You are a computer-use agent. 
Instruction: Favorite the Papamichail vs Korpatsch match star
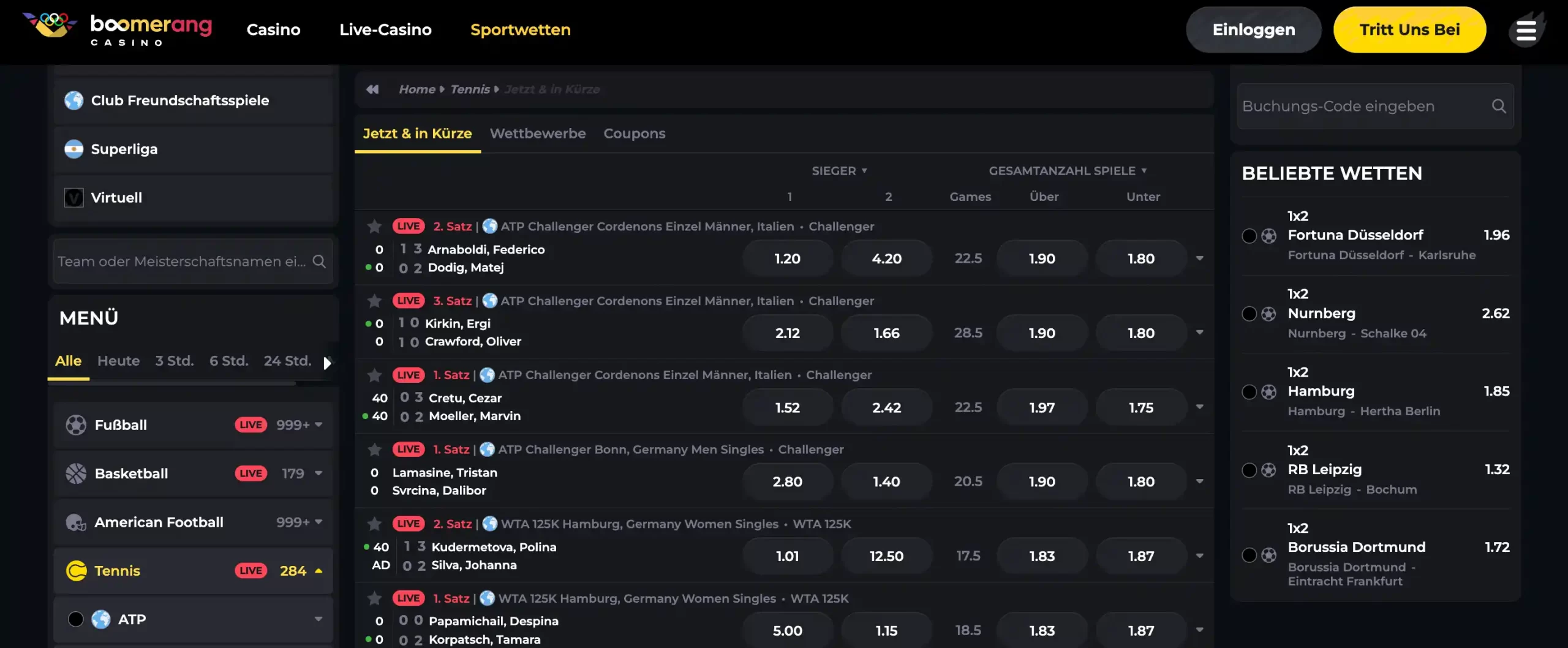click(x=374, y=598)
